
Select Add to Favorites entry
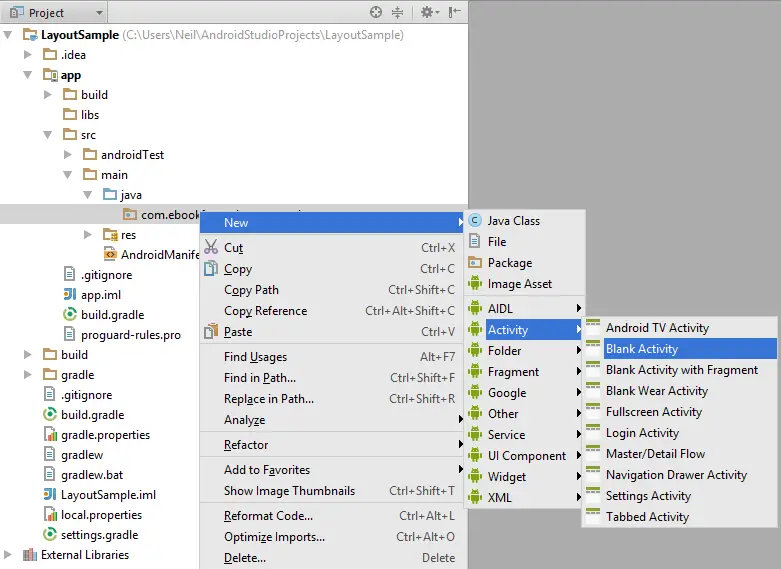pyautogui.click(x=267, y=470)
